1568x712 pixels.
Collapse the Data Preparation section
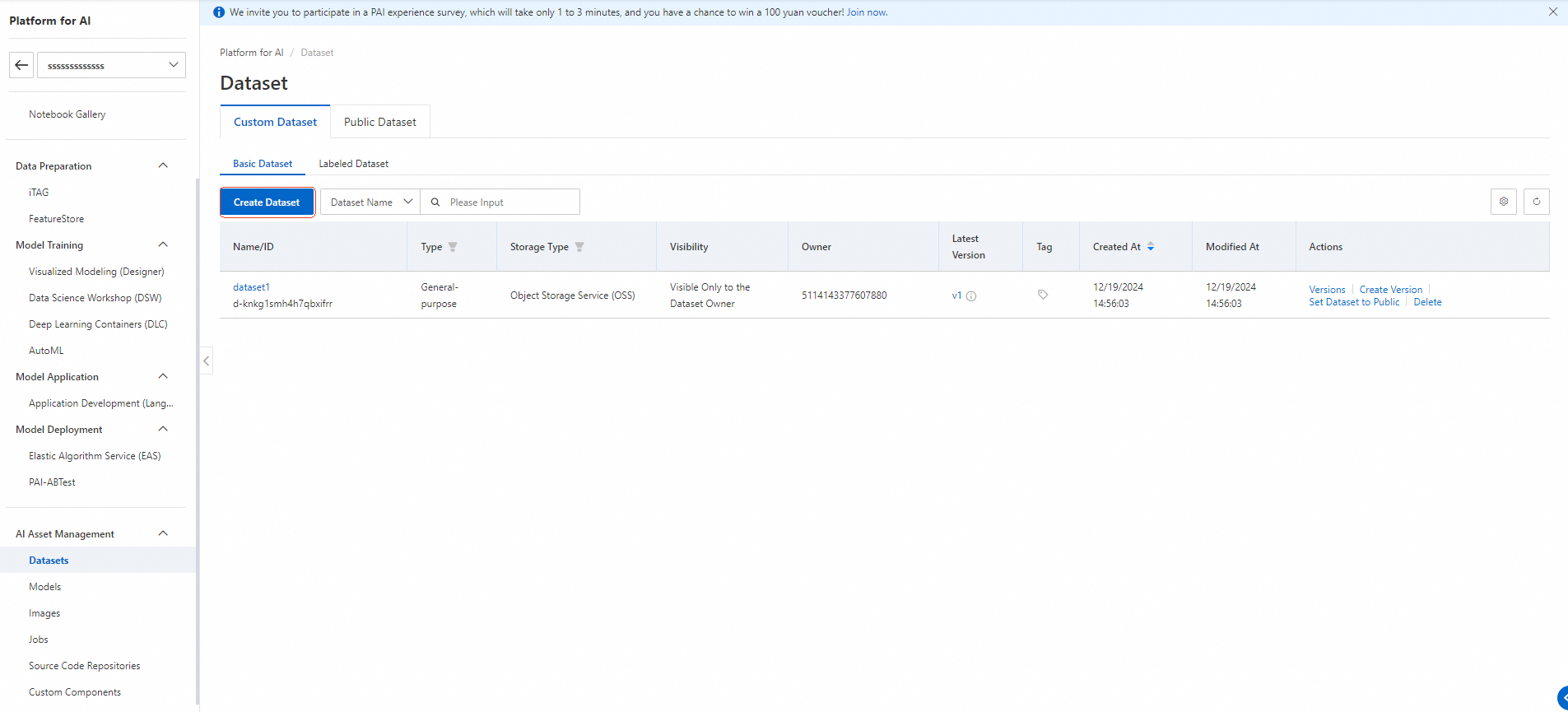(163, 165)
